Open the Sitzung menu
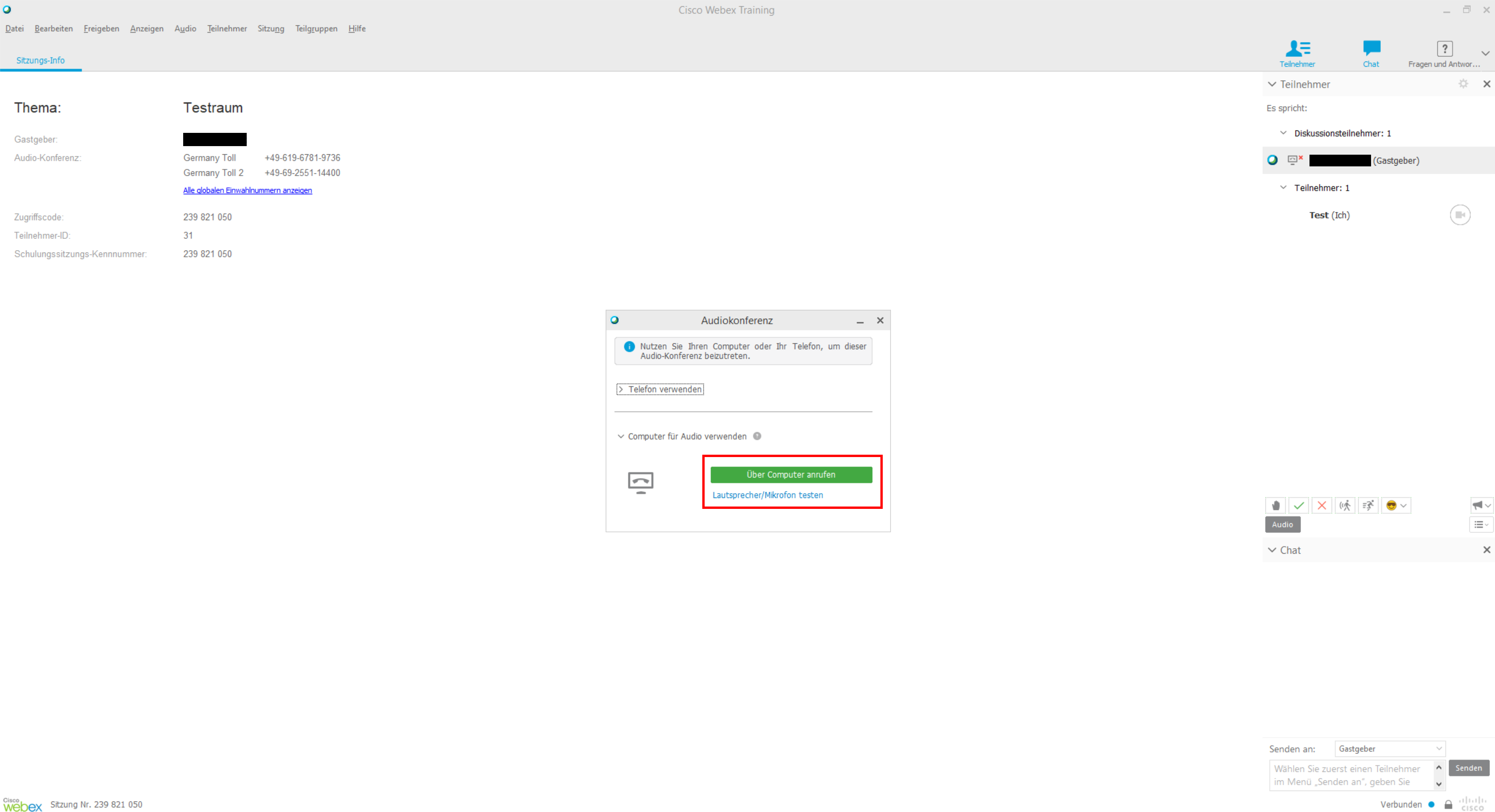1495x812 pixels. [270, 28]
